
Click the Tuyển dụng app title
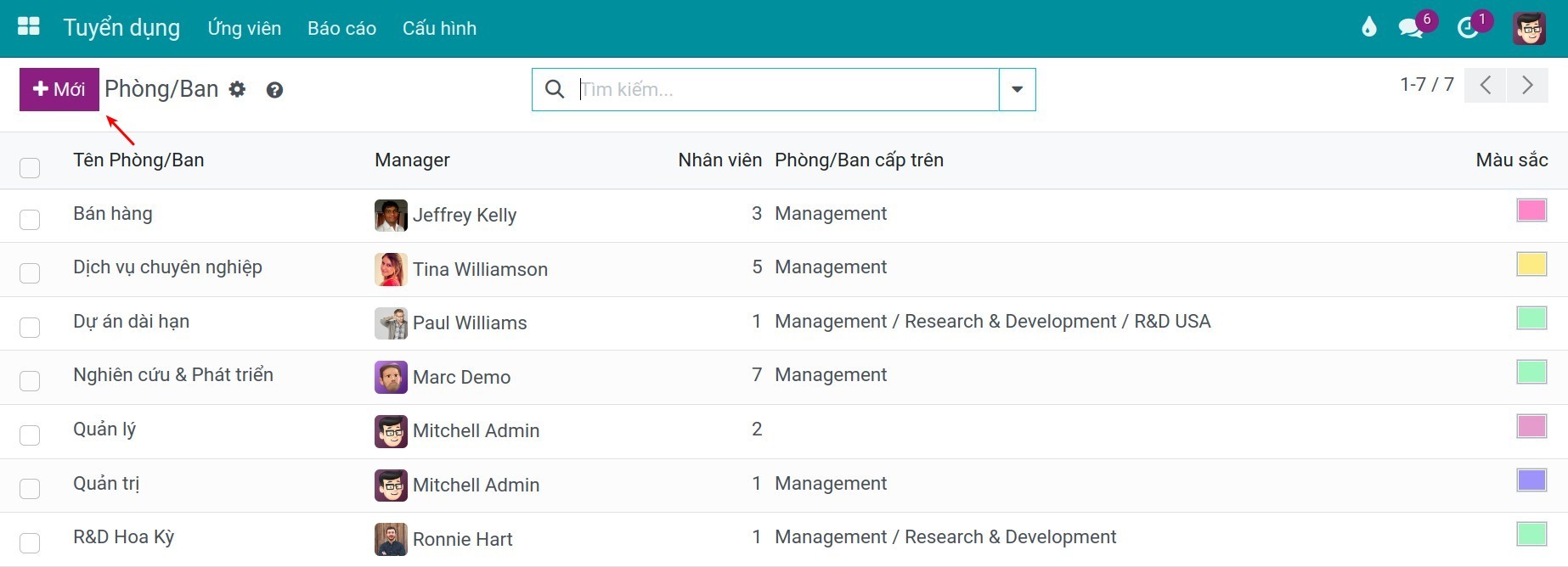121,28
